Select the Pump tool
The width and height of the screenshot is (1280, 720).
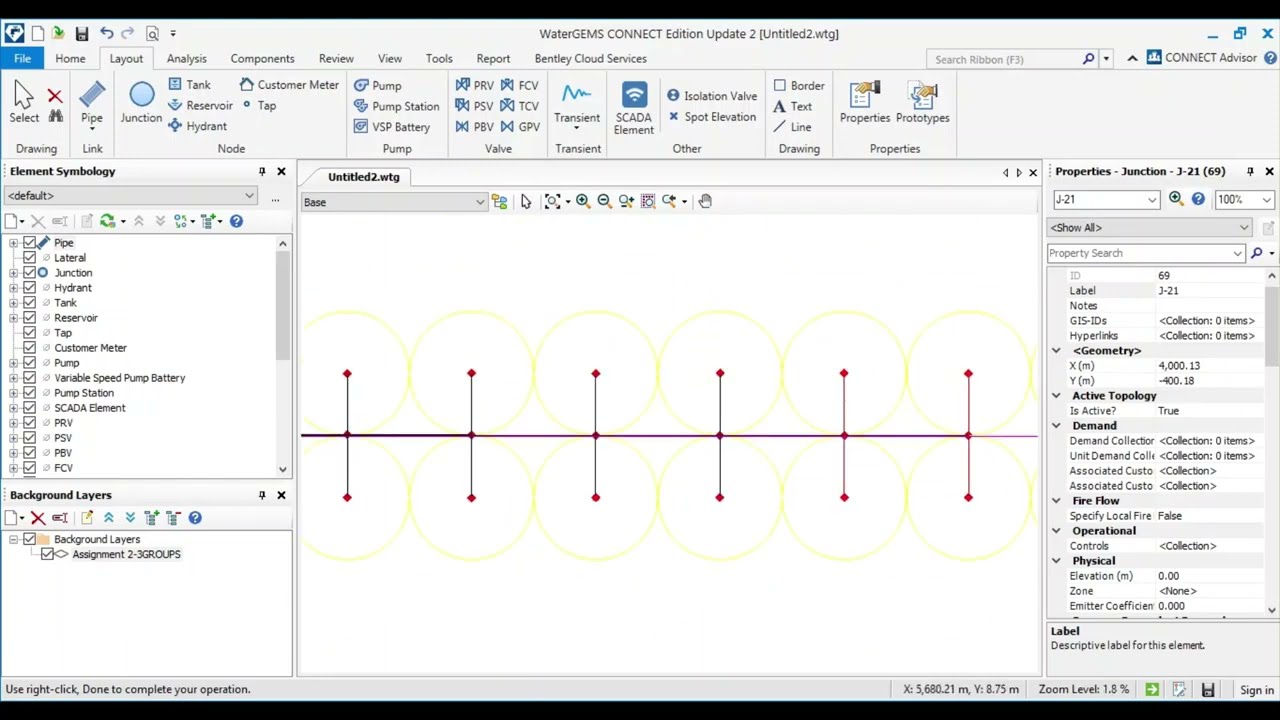coord(377,86)
